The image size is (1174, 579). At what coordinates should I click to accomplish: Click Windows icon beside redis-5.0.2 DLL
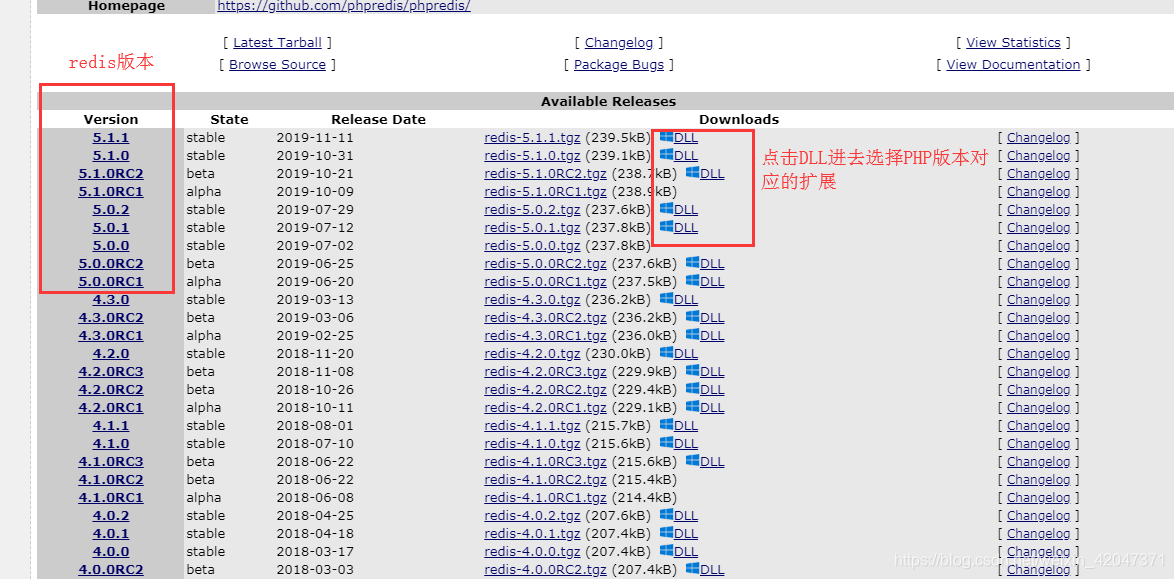[x=666, y=209]
